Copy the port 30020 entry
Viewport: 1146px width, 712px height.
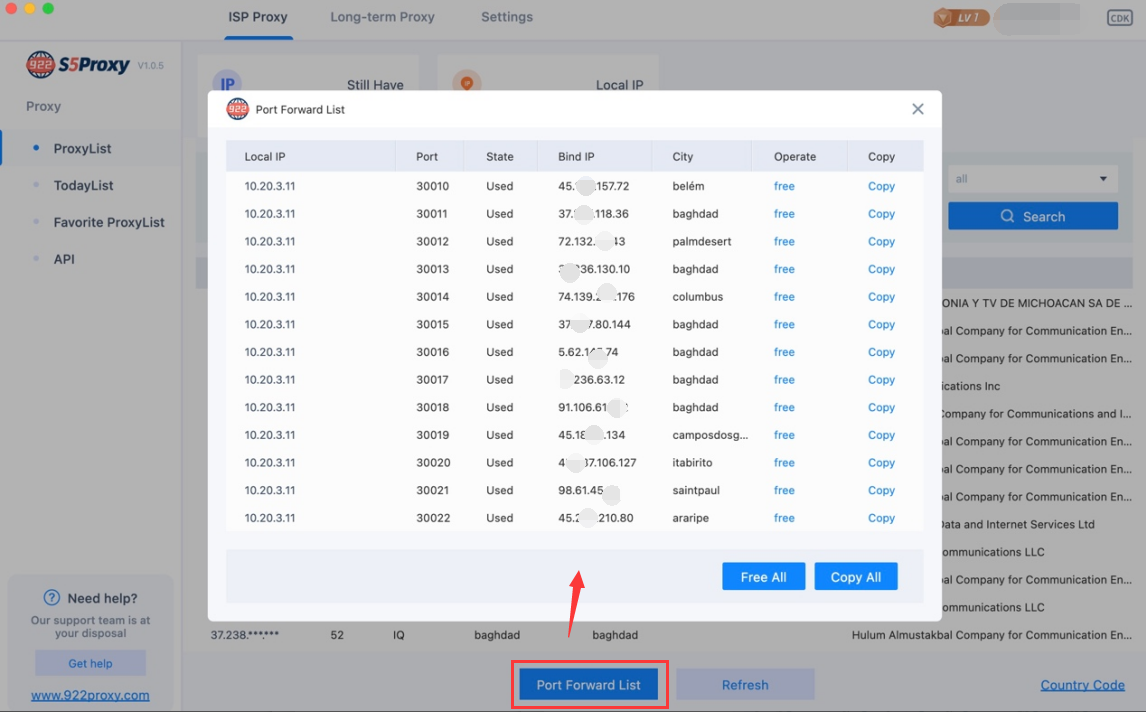881,463
